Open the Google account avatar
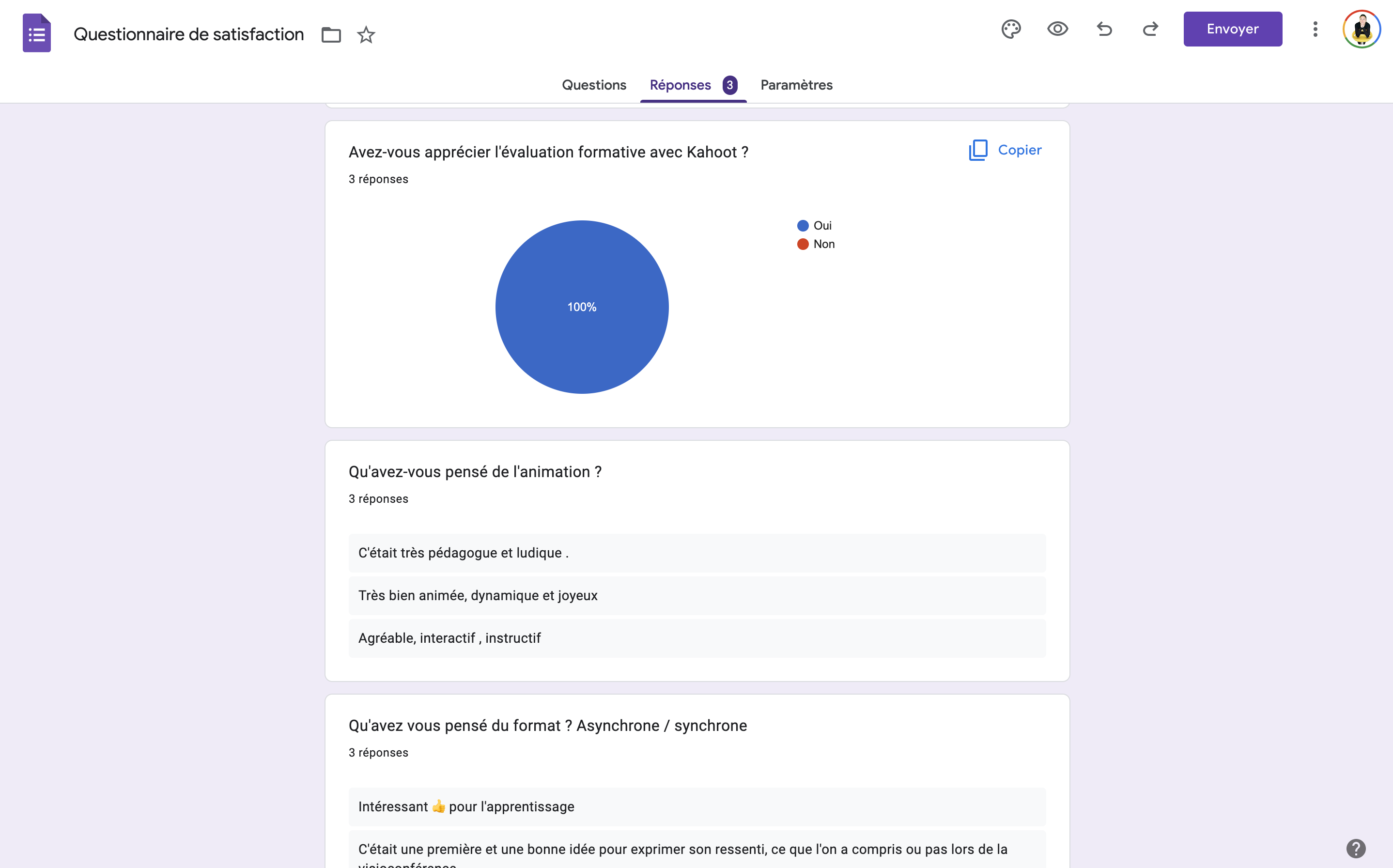The height and width of the screenshot is (868, 1393). pos(1362,29)
